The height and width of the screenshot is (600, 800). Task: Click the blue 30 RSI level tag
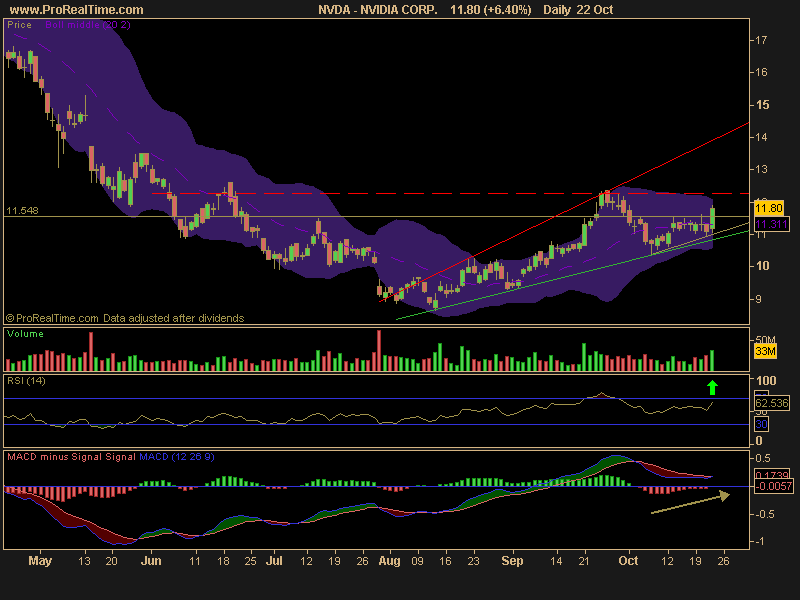click(761, 424)
